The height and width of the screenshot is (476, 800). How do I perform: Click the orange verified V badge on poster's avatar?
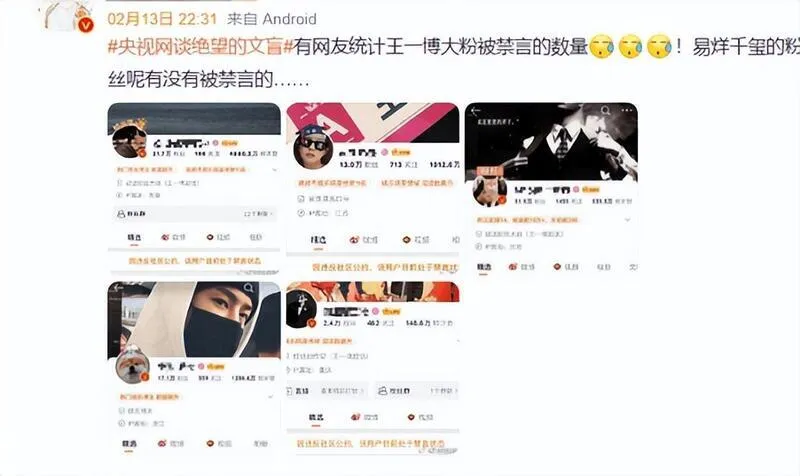click(x=86, y=24)
